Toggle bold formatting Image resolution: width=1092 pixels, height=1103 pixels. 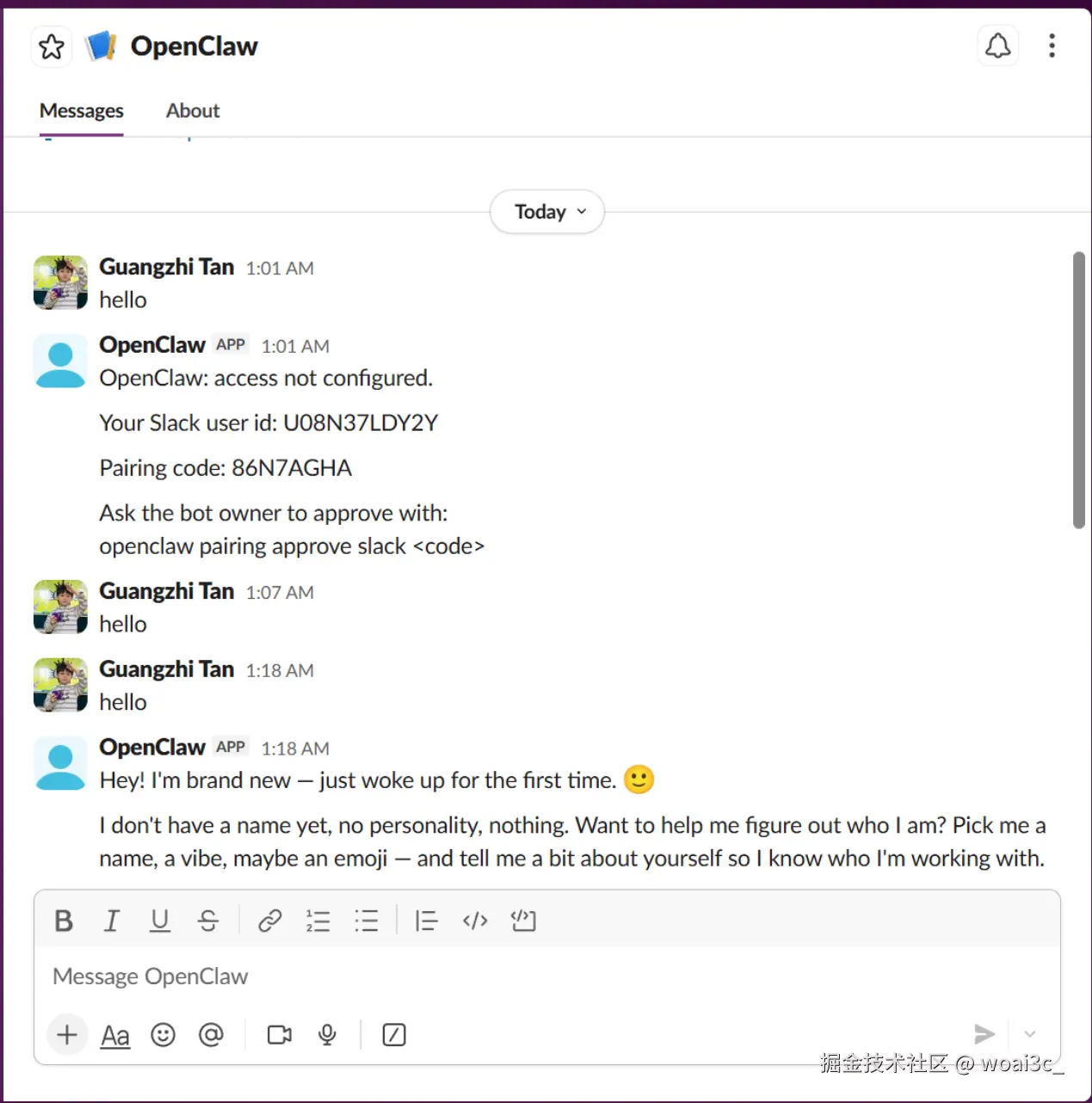(64, 921)
